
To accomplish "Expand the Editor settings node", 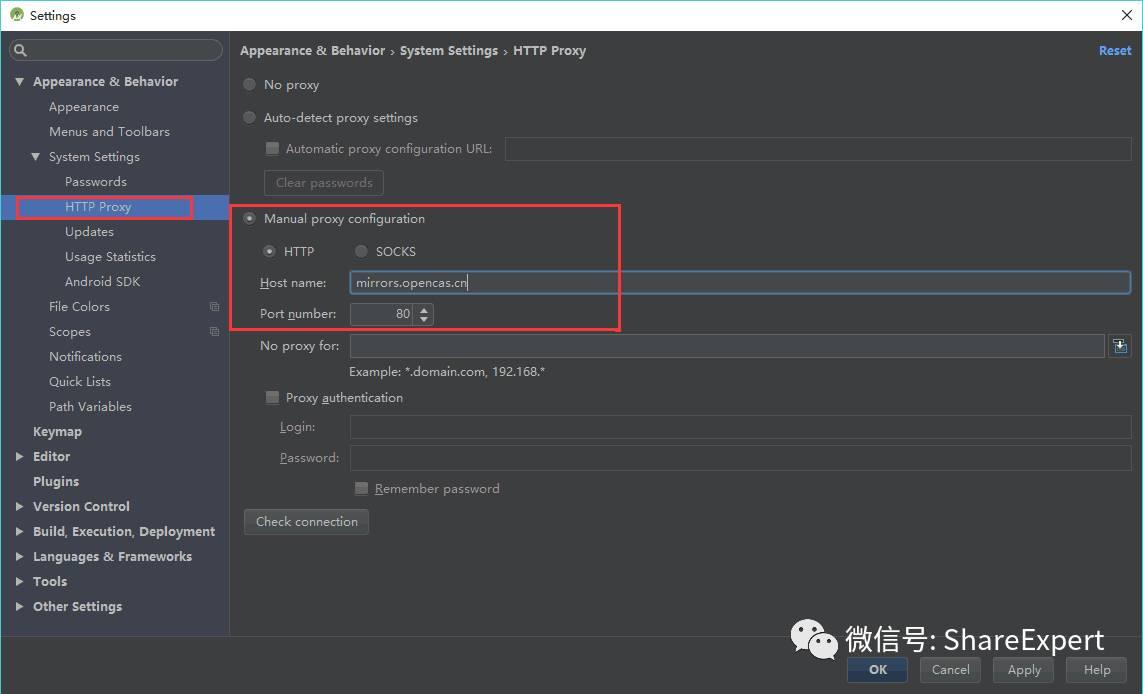I will [x=20, y=456].
